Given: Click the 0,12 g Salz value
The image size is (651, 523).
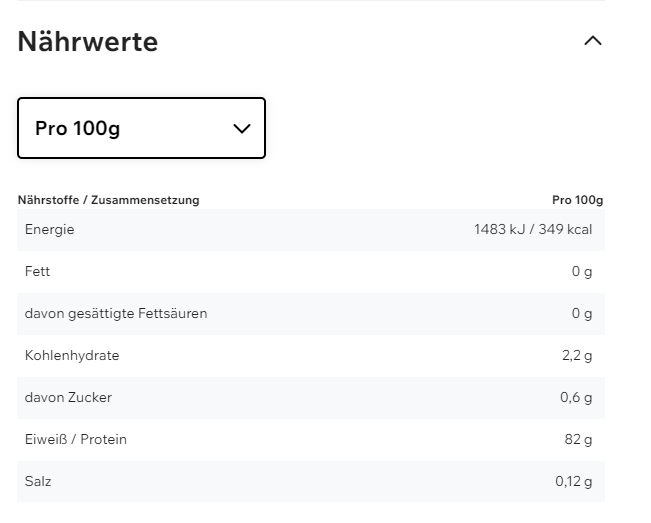Looking at the screenshot, I should click(x=573, y=482).
